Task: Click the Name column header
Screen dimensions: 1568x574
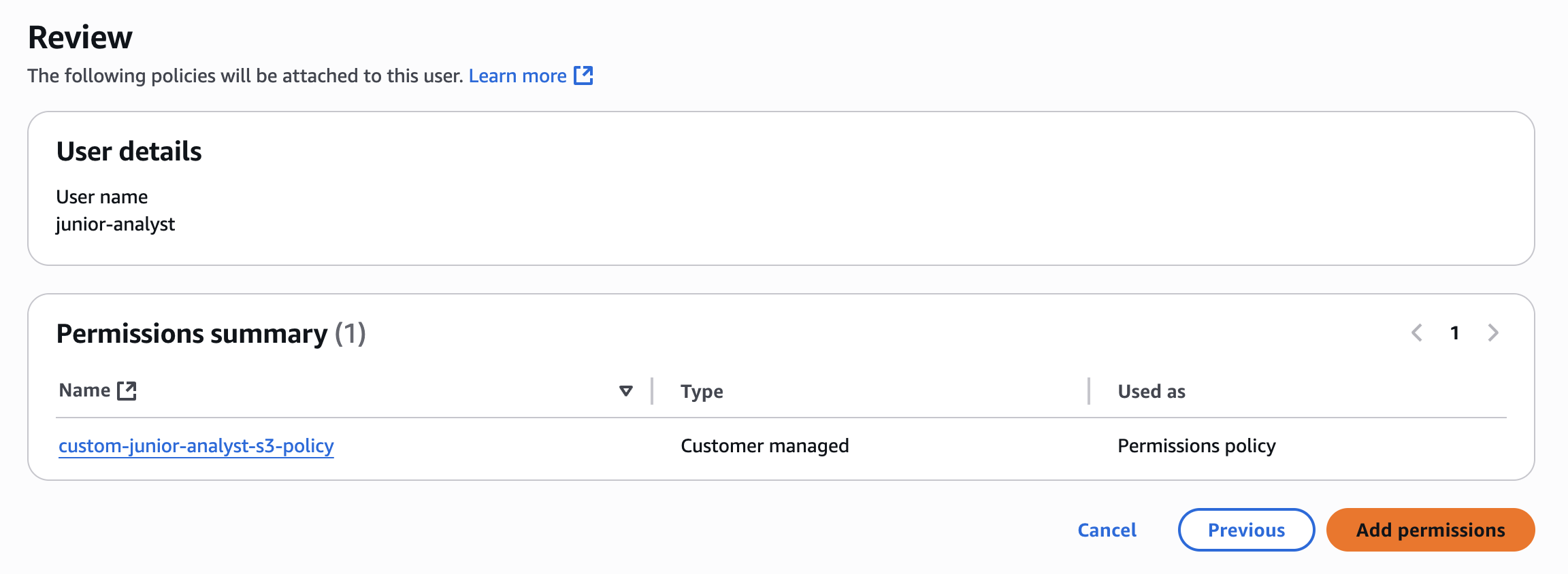Action: 84,390
